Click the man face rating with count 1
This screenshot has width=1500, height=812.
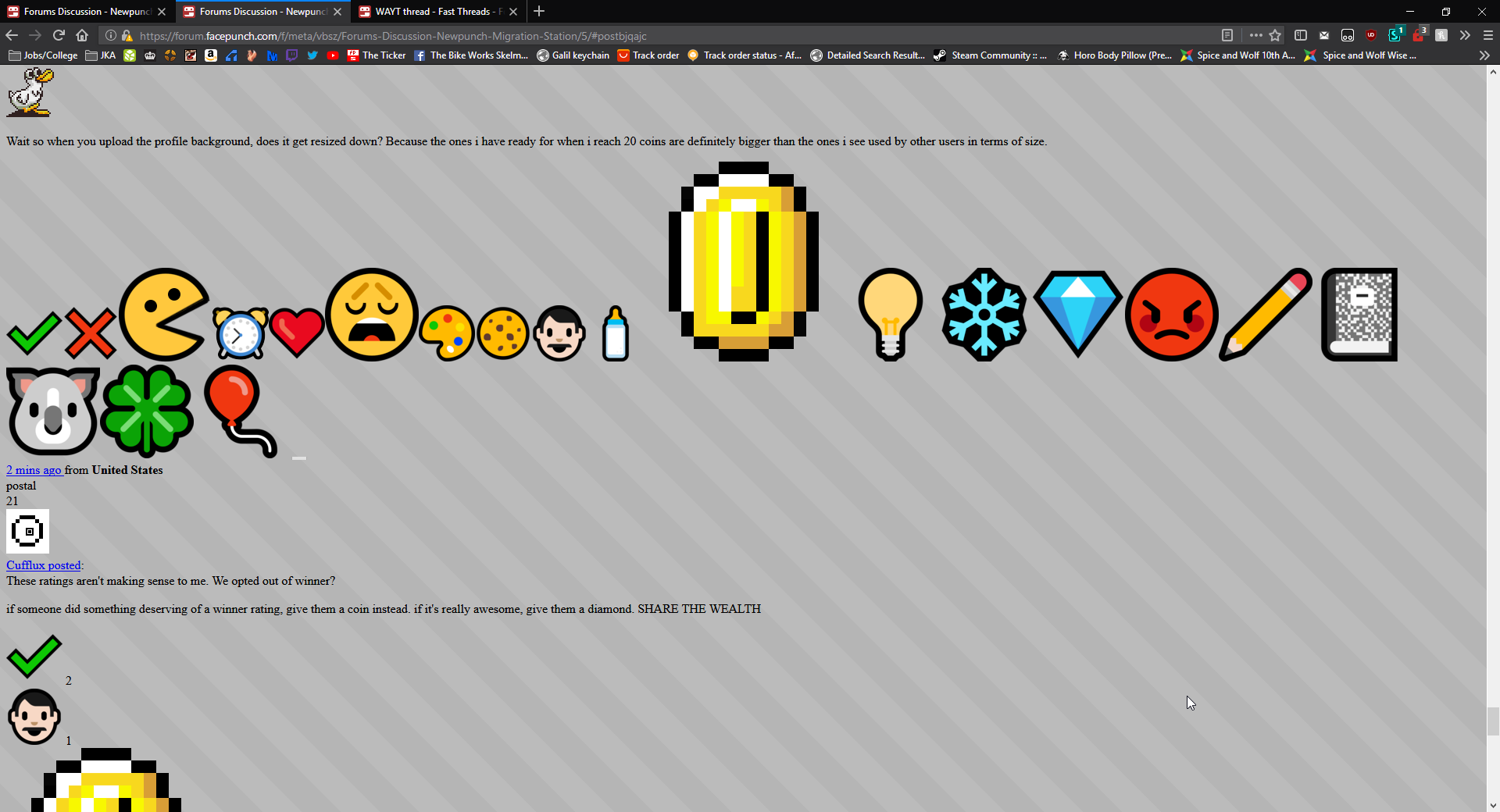34,717
